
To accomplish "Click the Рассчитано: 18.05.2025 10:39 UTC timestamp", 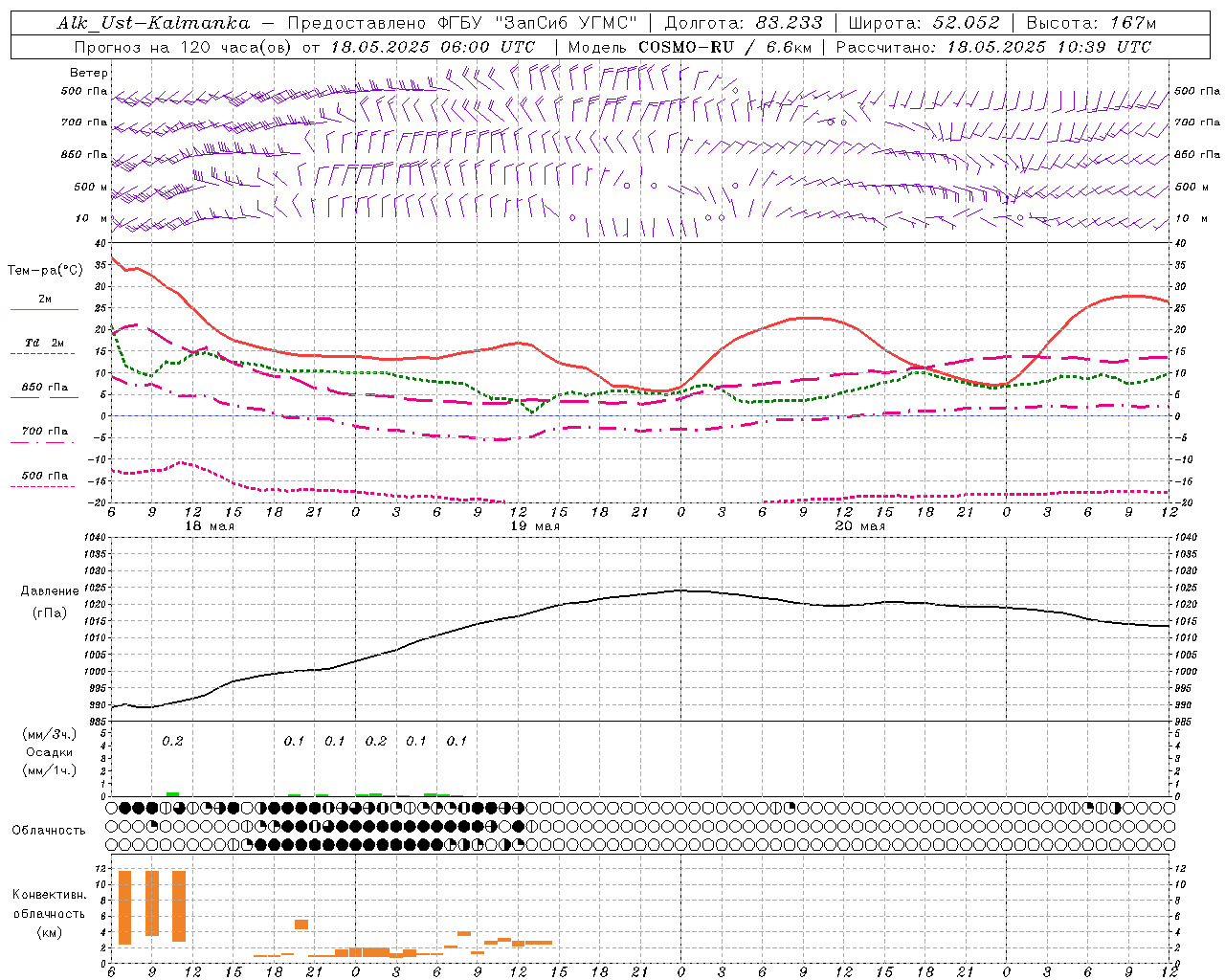I will (993, 47).
